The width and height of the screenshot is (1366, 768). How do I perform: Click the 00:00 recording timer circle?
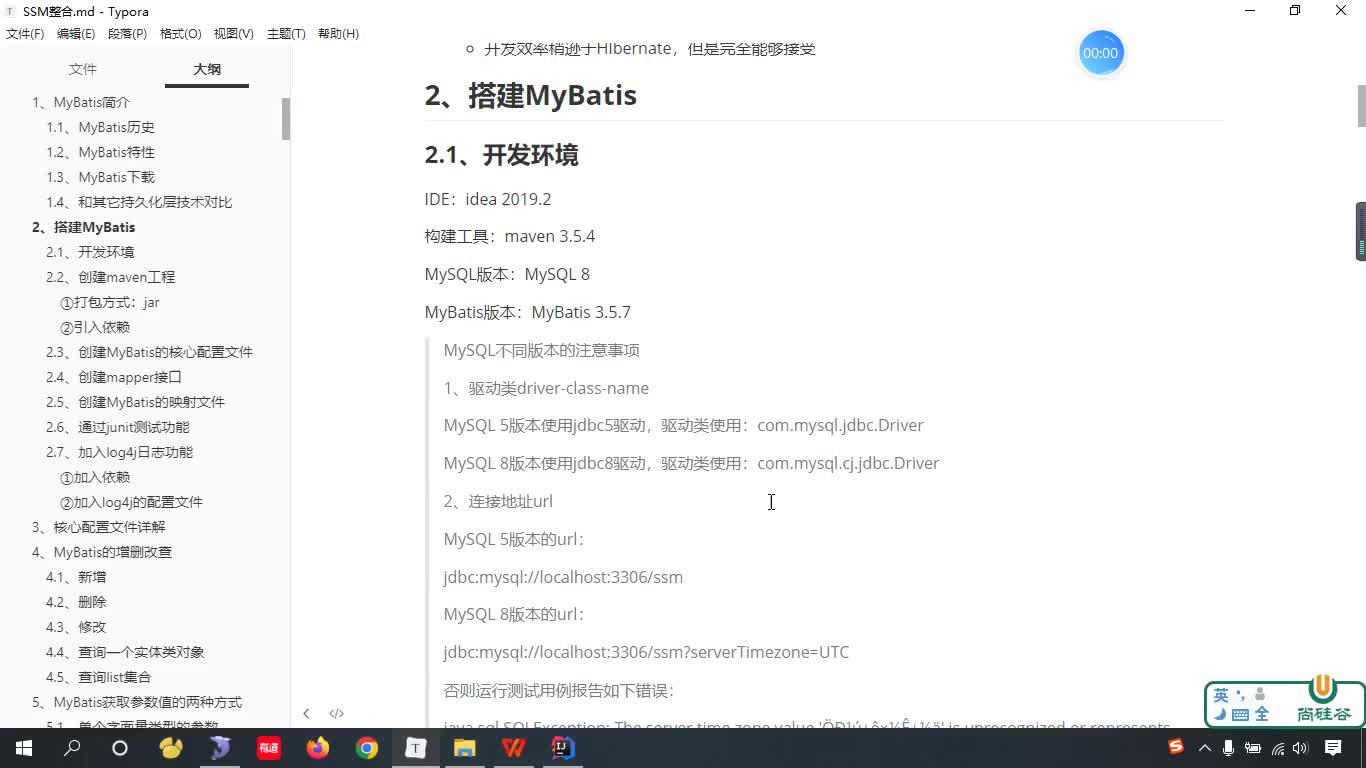click(1100, 53)
